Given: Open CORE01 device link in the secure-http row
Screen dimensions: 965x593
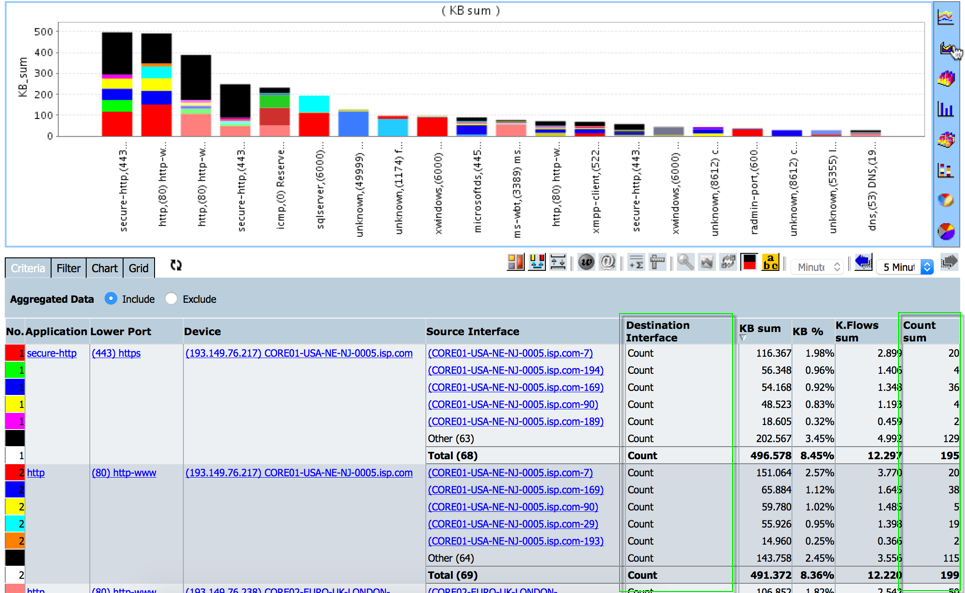Looking at the screenshot, I should [299, 353].
